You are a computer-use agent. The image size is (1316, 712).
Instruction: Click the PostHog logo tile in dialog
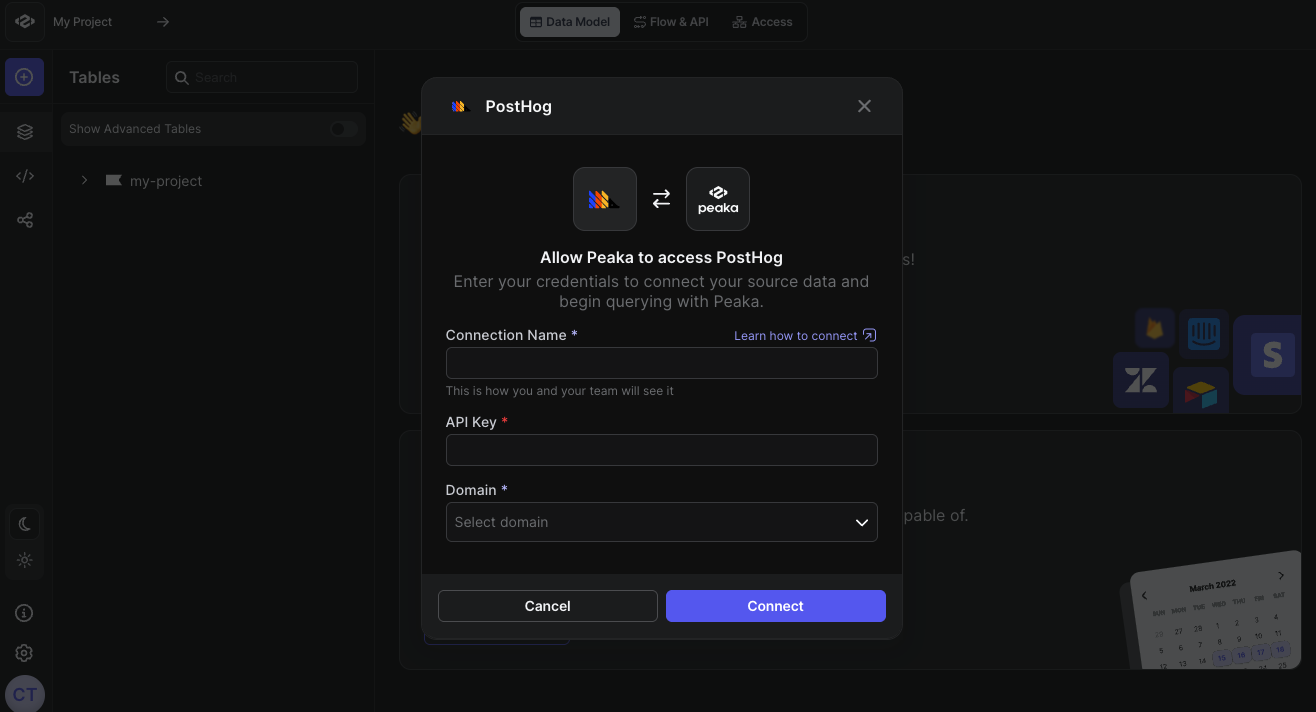pos(605,199)
